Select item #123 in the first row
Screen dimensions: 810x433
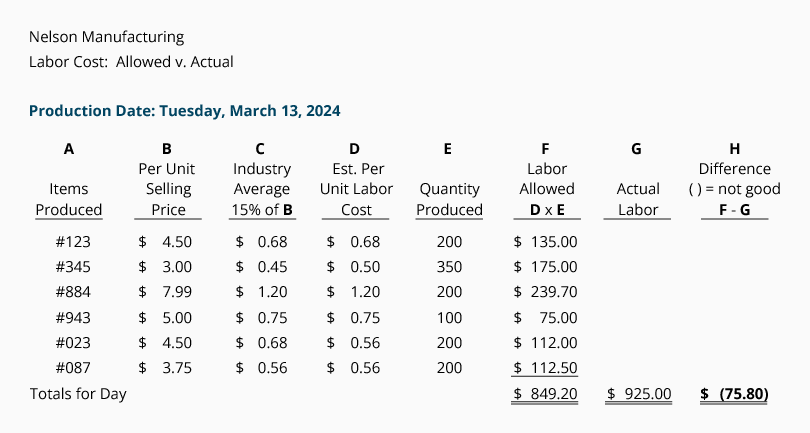click(x=73, y=242)
